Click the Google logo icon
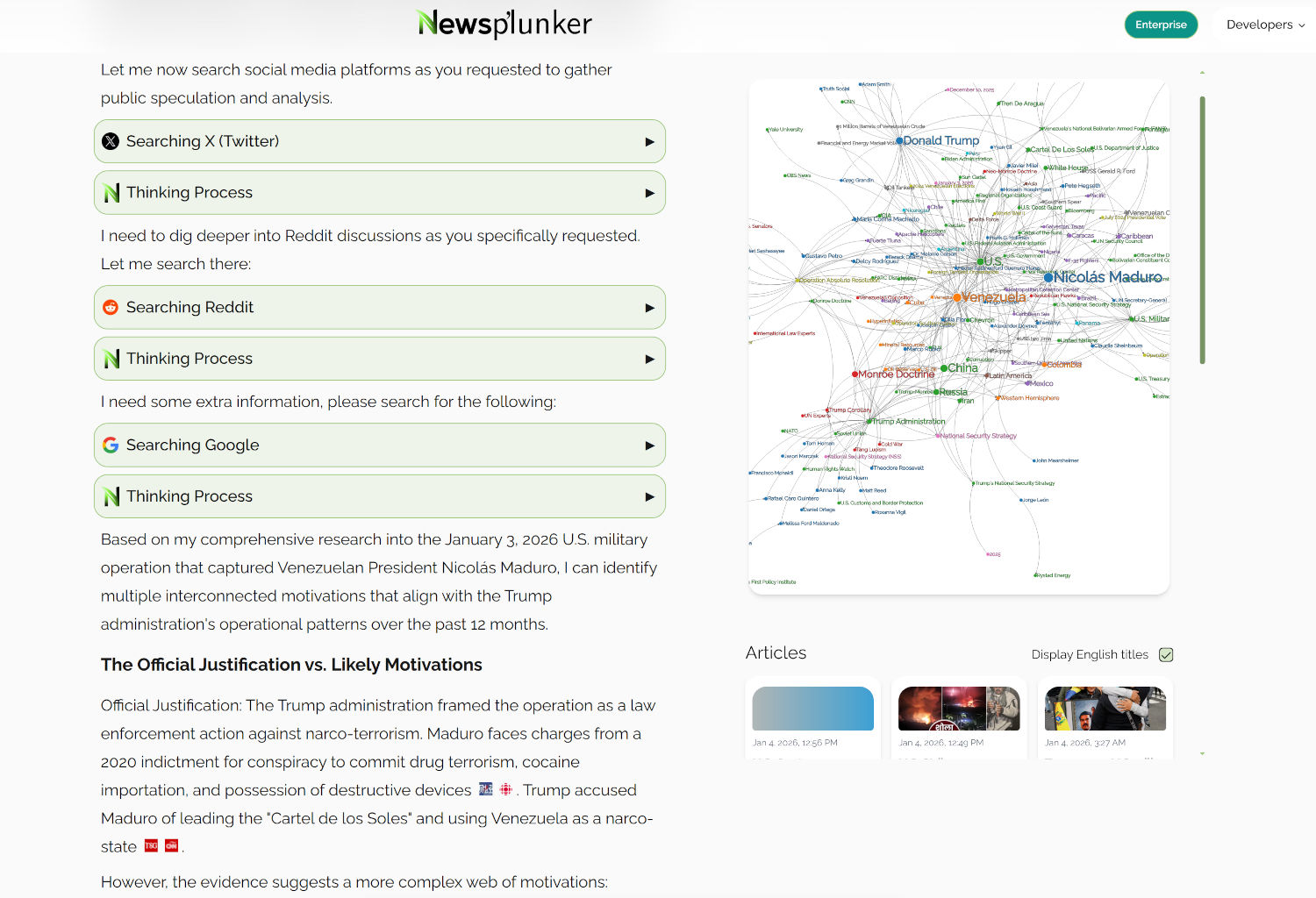 click(x=111, y=445)
